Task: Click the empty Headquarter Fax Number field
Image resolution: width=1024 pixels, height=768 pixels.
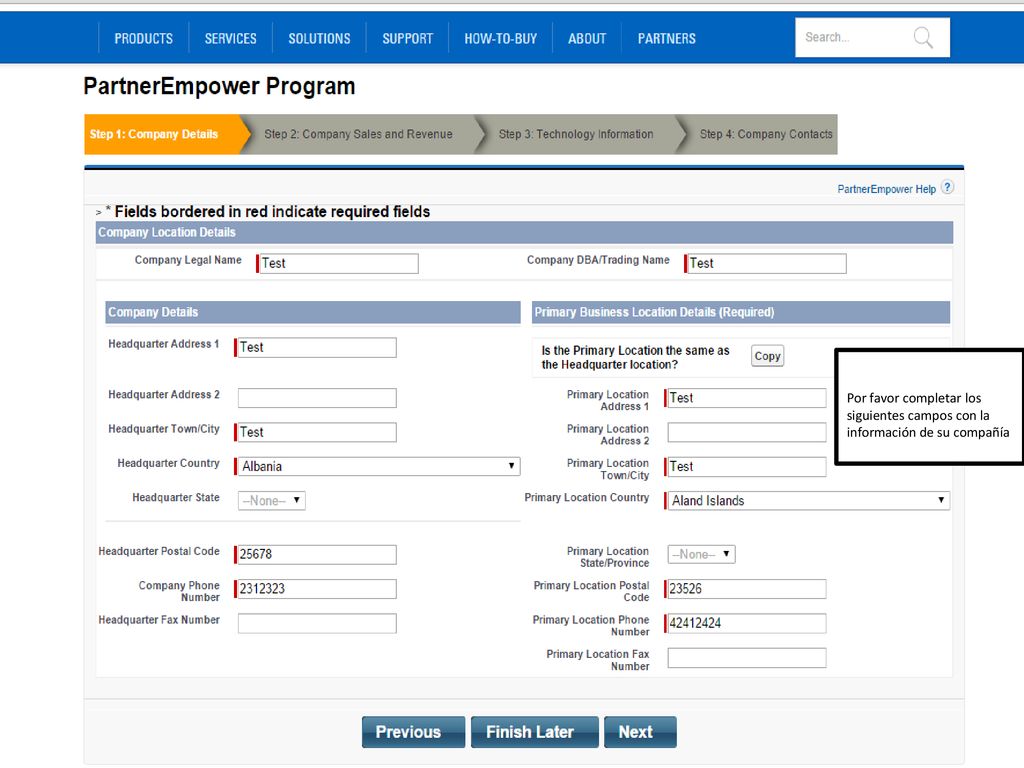Action: click(x=317, y=624)
